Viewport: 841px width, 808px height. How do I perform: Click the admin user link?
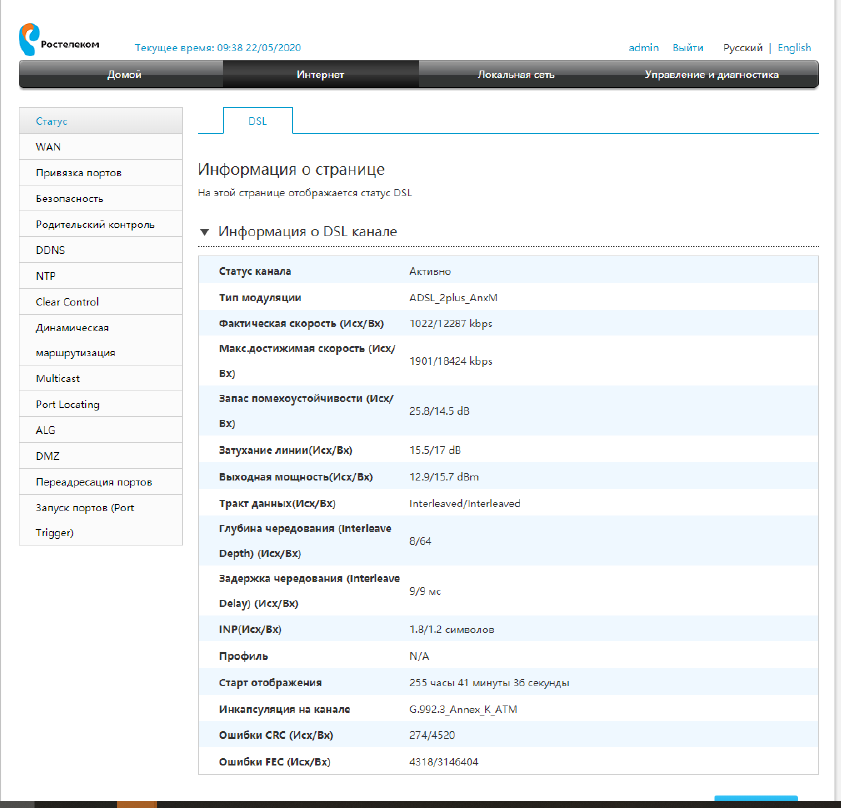643,48
